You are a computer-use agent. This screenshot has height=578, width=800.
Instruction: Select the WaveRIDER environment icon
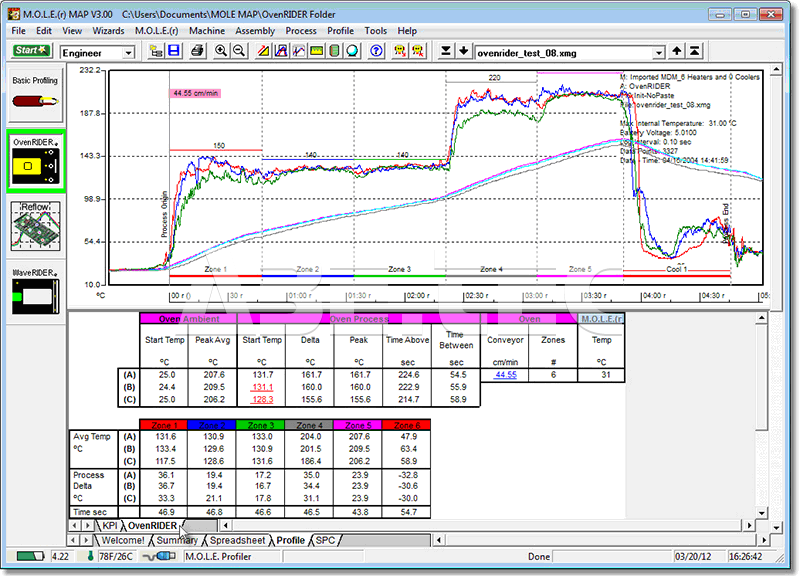[x=35, y=291]
